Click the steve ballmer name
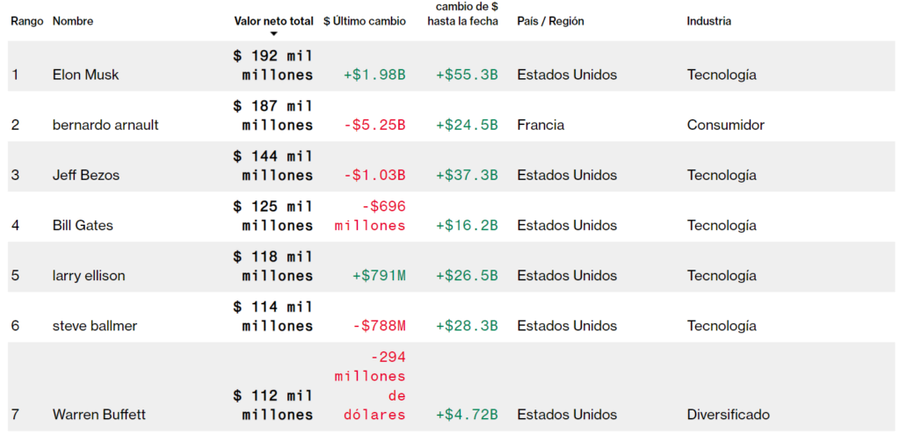The width and height of the screenshot is (900, 434). 95,326
